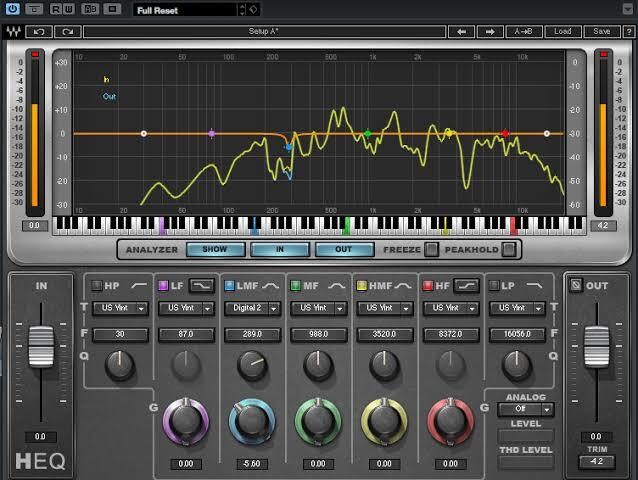Click the Undo arrow button
The image size is (638, 480).
tap(39, 32)
